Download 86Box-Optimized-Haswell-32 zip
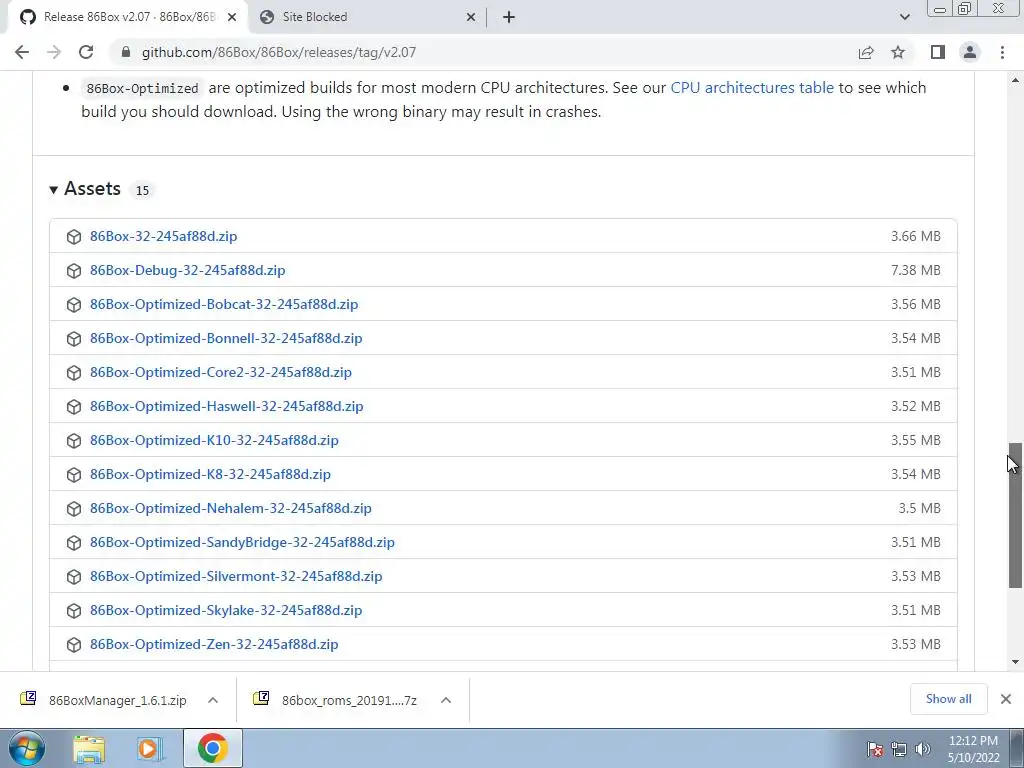1024x768 pixels. pyautogui.click(x=227, y=406)
